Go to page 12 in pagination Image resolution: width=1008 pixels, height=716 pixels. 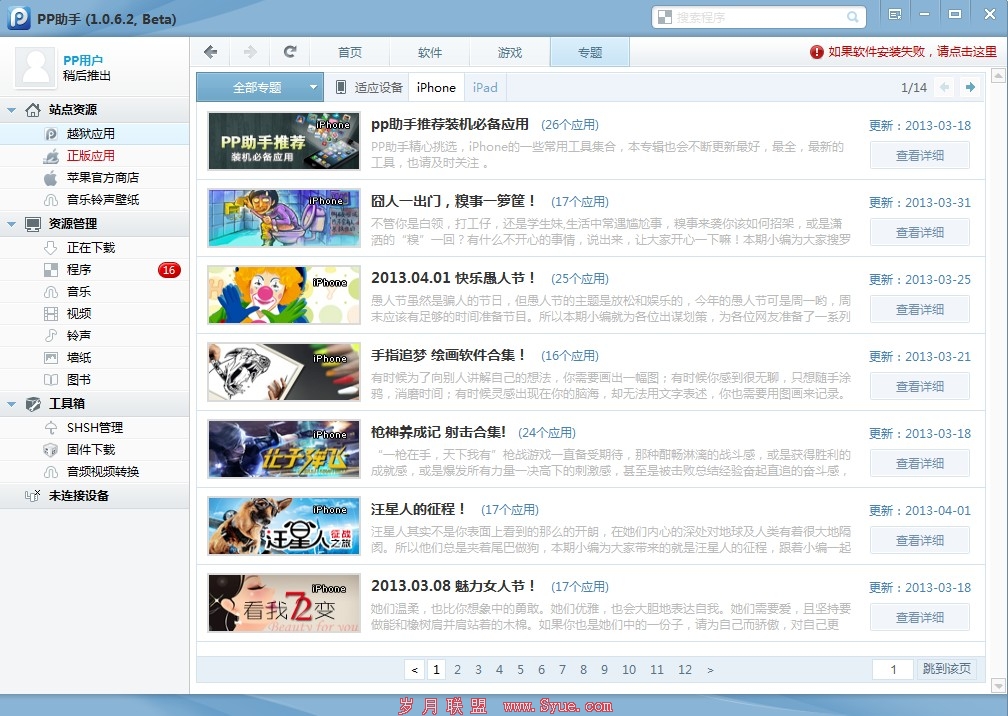685,670
